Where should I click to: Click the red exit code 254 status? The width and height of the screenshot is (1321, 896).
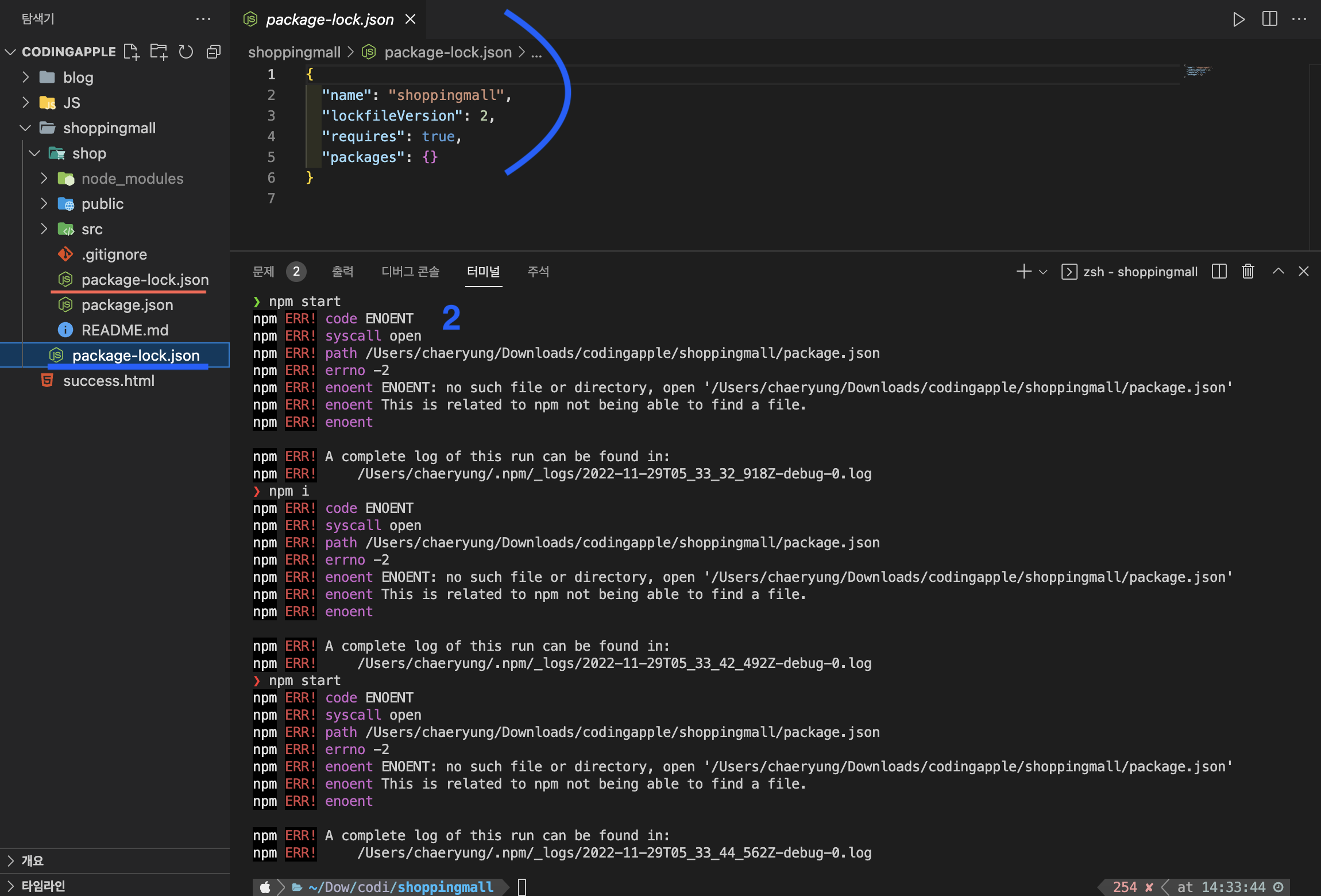[1125, 887]
